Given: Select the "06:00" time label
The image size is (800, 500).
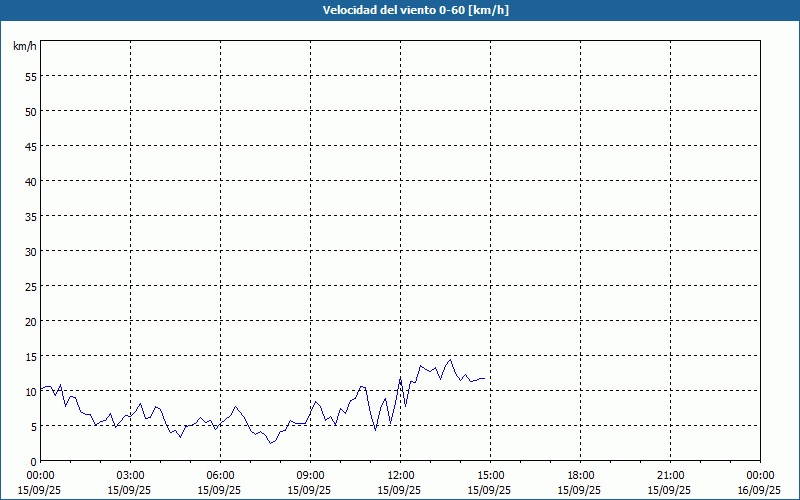Looking at the screenshot, I should [x=220, y=476].
